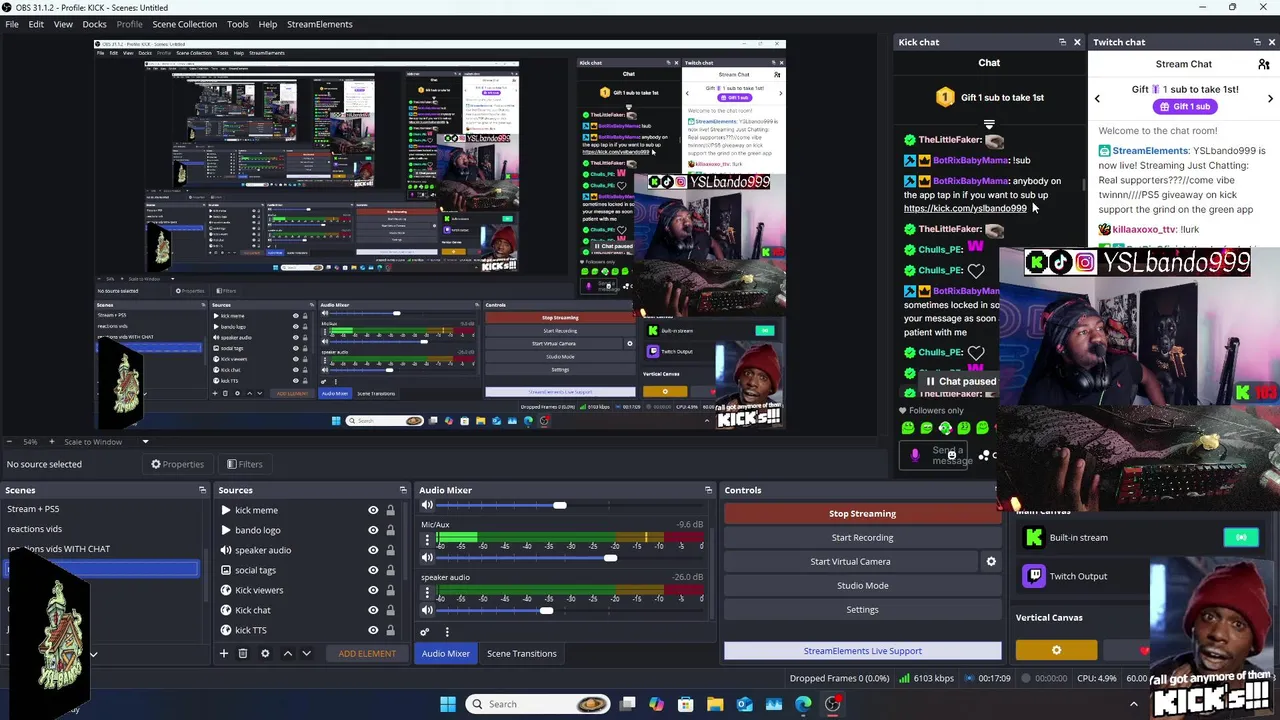Open Vertical Canvas yellow gear button
Viewport: 1280px width, 720px height.
click(x=1056, y=651)
